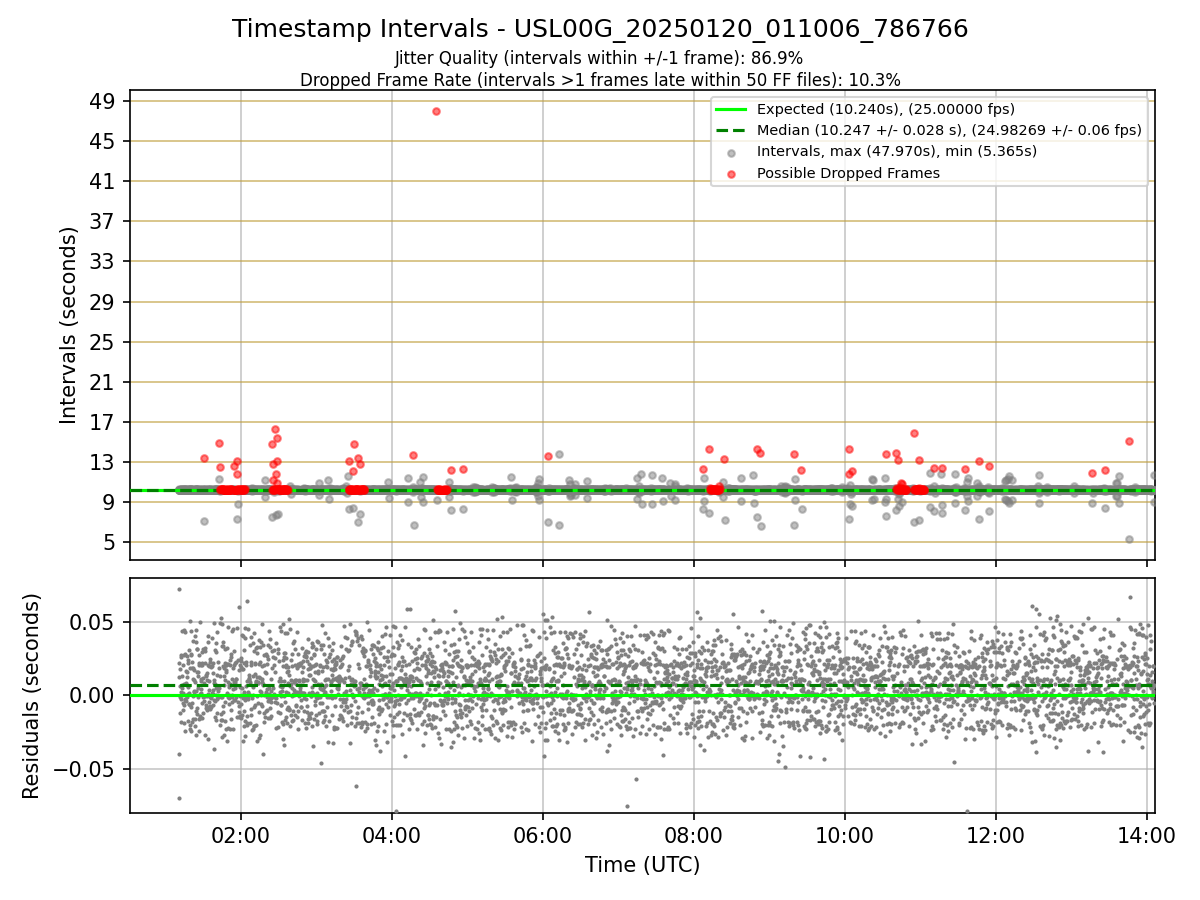The width and height of the screenshot is (1200, 900).
Task: Click the lowest gray interval point near 5 seconds
Action: coord(1129,539)
